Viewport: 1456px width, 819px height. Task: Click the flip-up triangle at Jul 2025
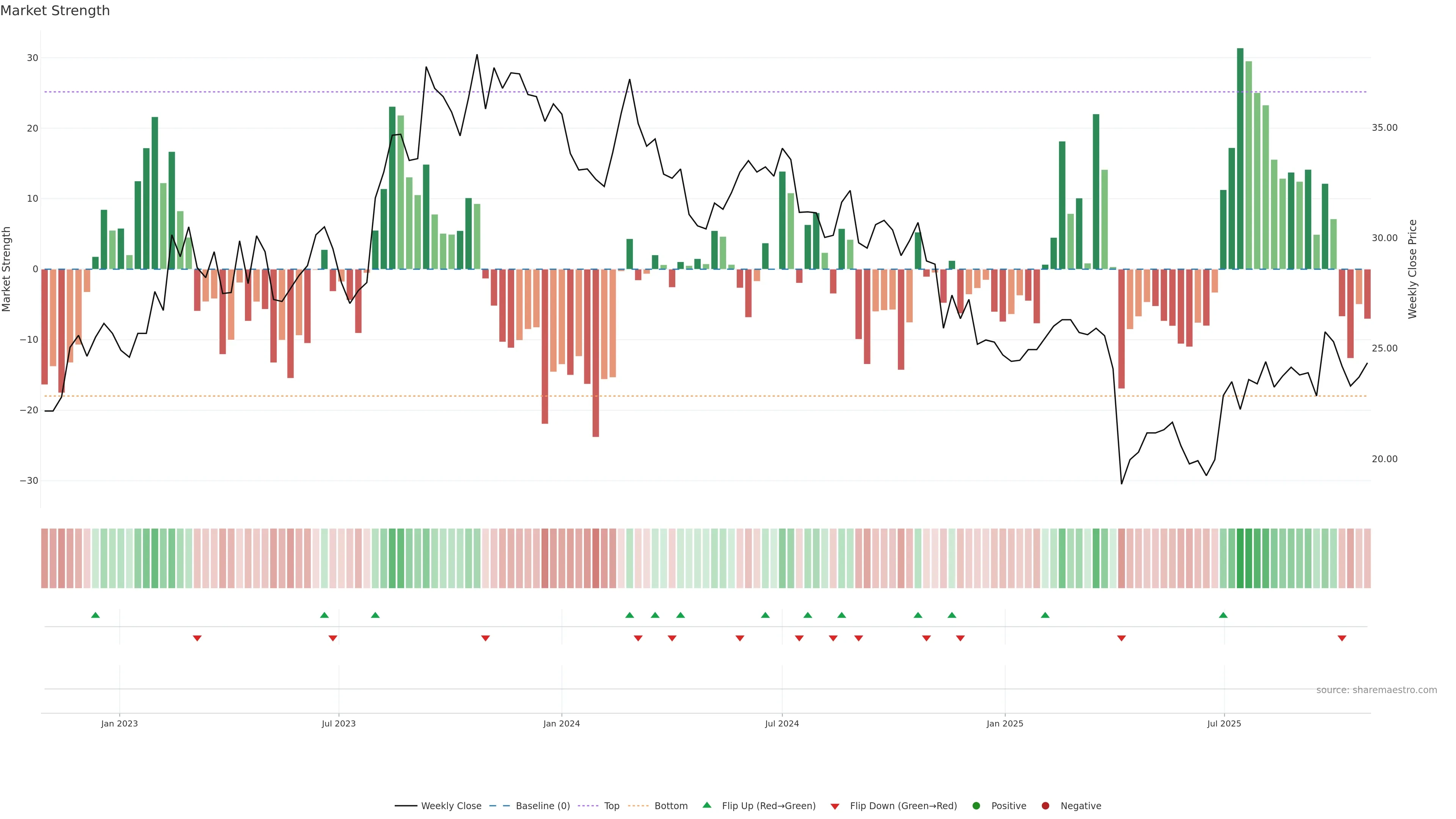[x=1223, y=615]
